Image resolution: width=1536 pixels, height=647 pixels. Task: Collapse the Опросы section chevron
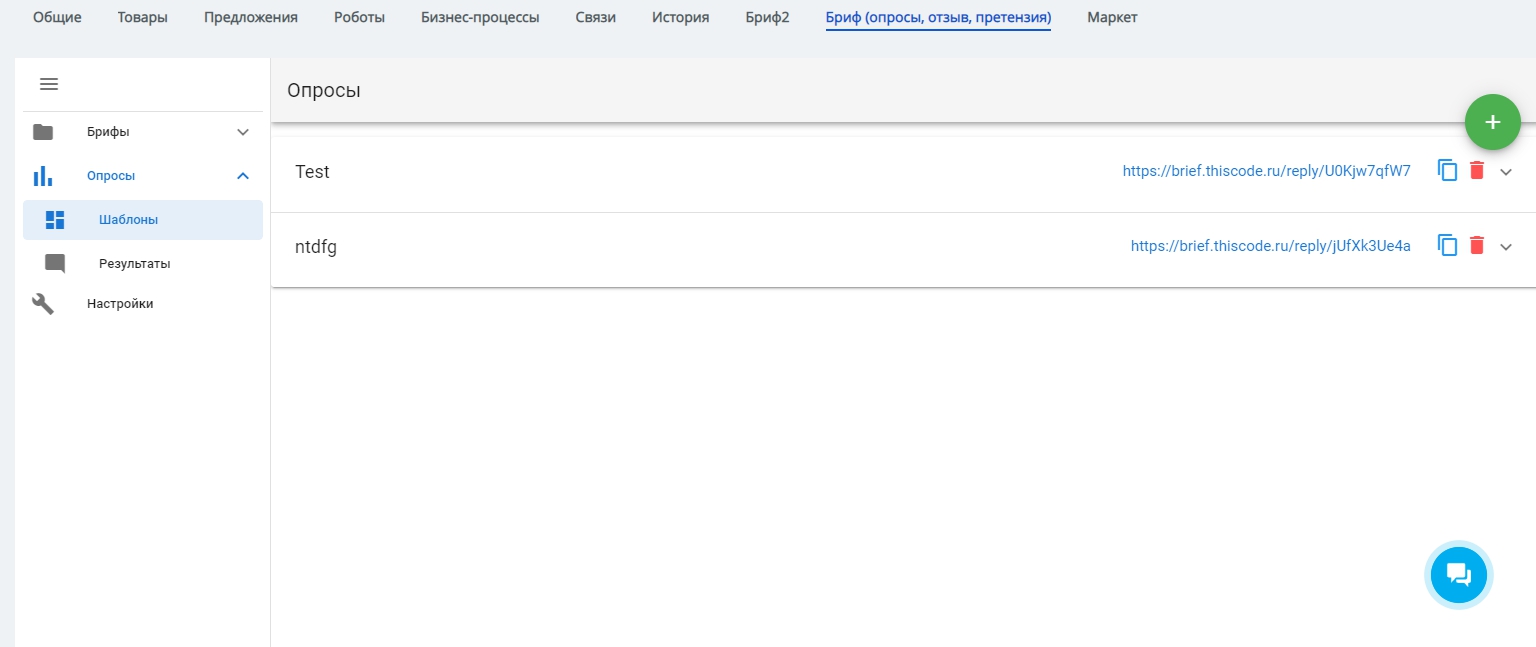(x=242, y=176)
